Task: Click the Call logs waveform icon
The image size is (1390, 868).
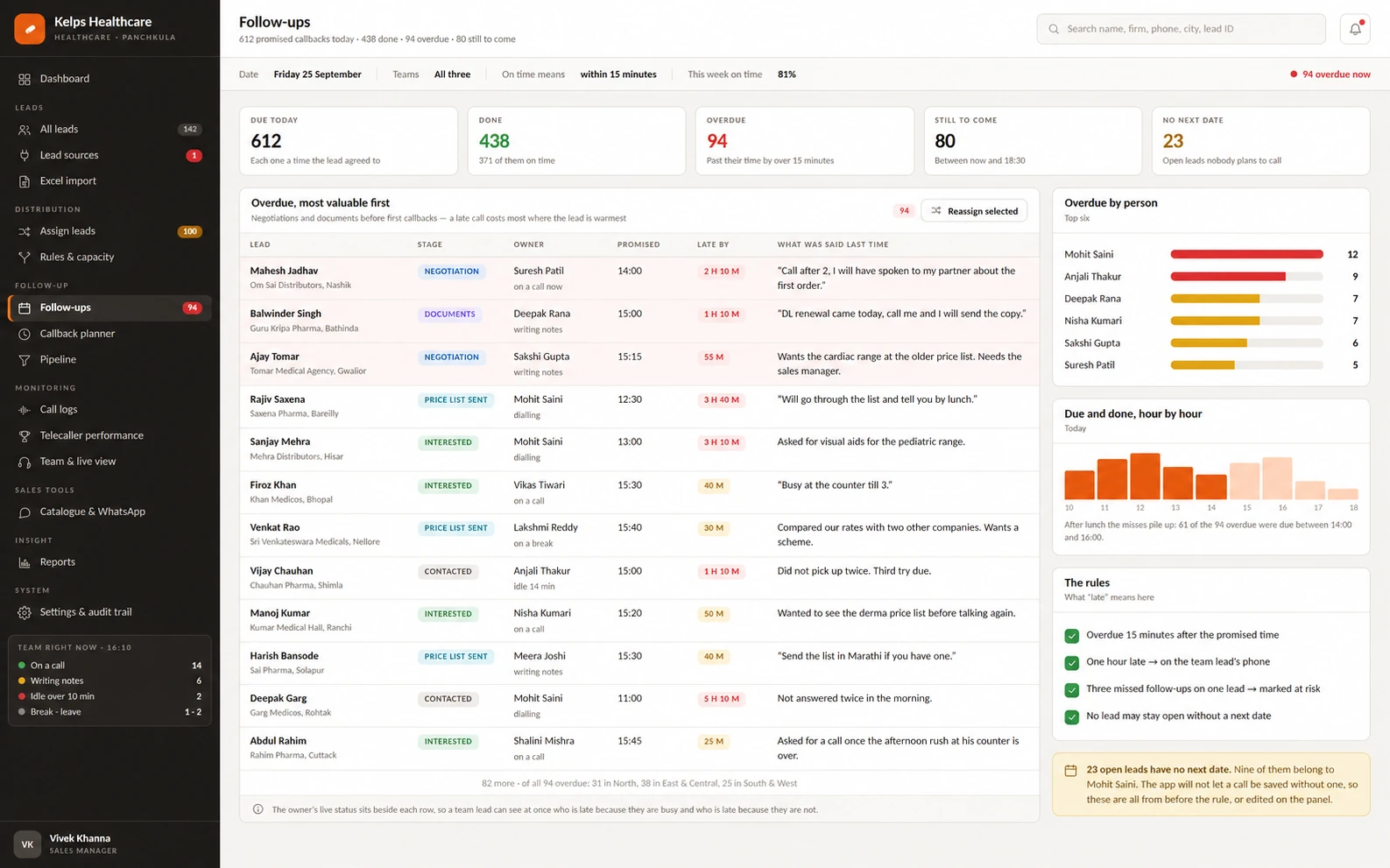Action: tap(25, 410)
